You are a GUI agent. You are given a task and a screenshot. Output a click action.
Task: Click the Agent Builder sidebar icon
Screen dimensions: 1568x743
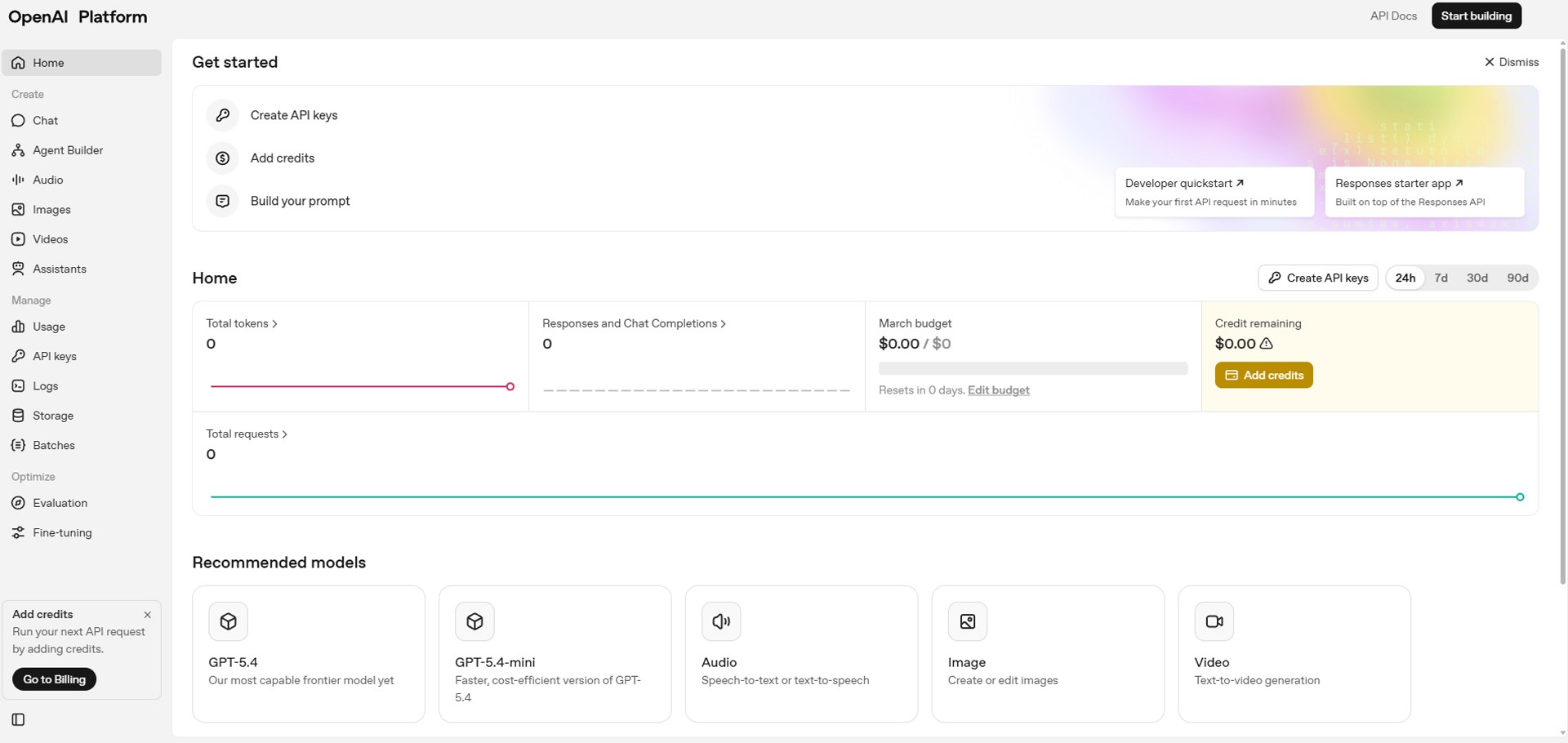click(x=18, y=150)
